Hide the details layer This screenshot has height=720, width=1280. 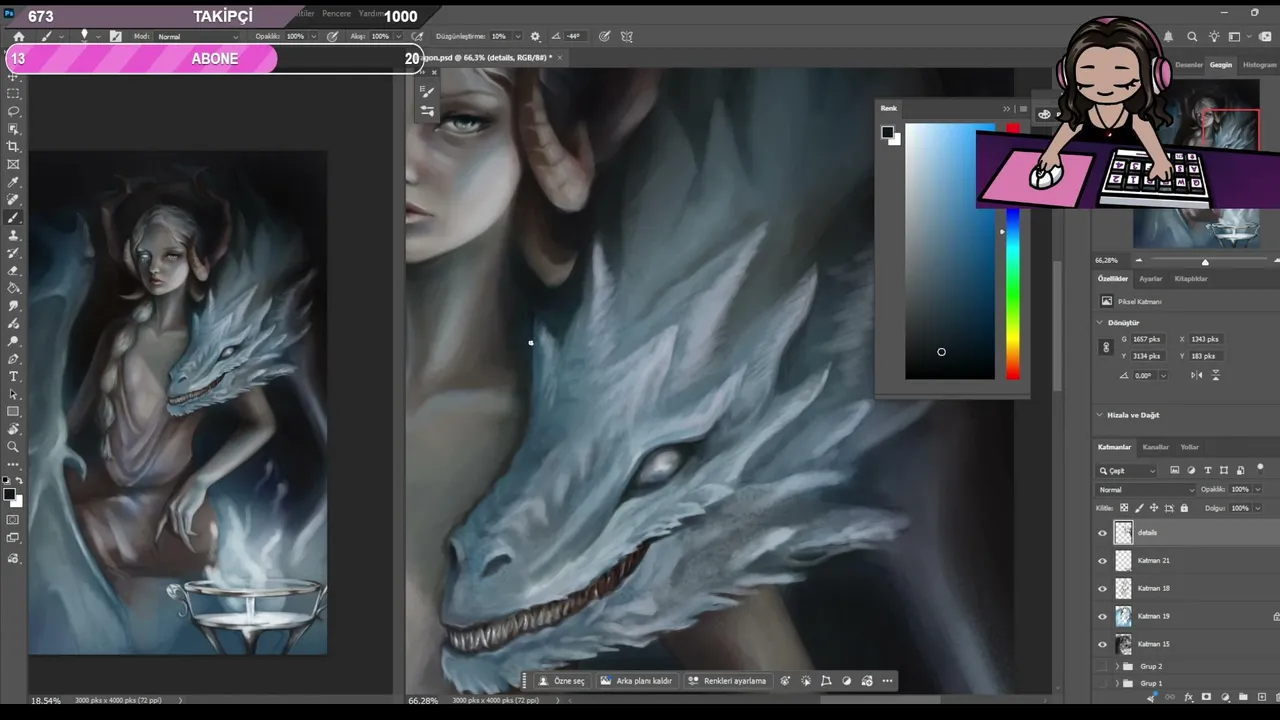pyautogui.click(x=1103, y=533)
